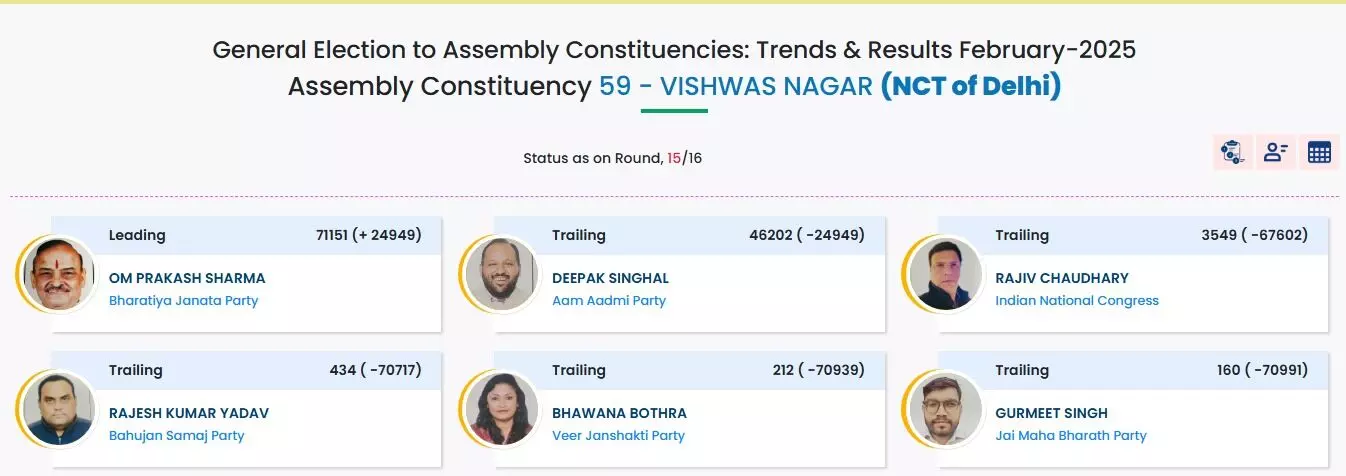Viewport: 1346px width, 476px height.
Task: Switch to the table grid view icon
Action: (1319, 152)
